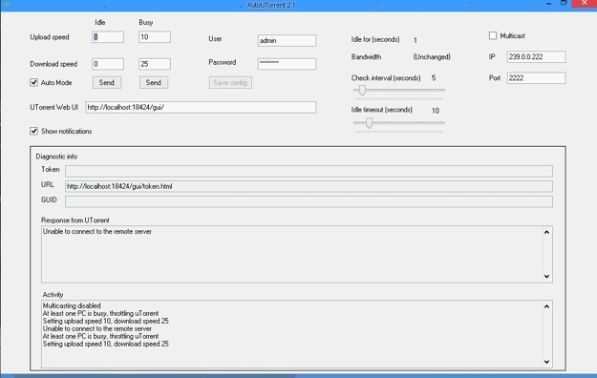Click the Token diagnostic field

pyautogui.click(x=309, y=171)
